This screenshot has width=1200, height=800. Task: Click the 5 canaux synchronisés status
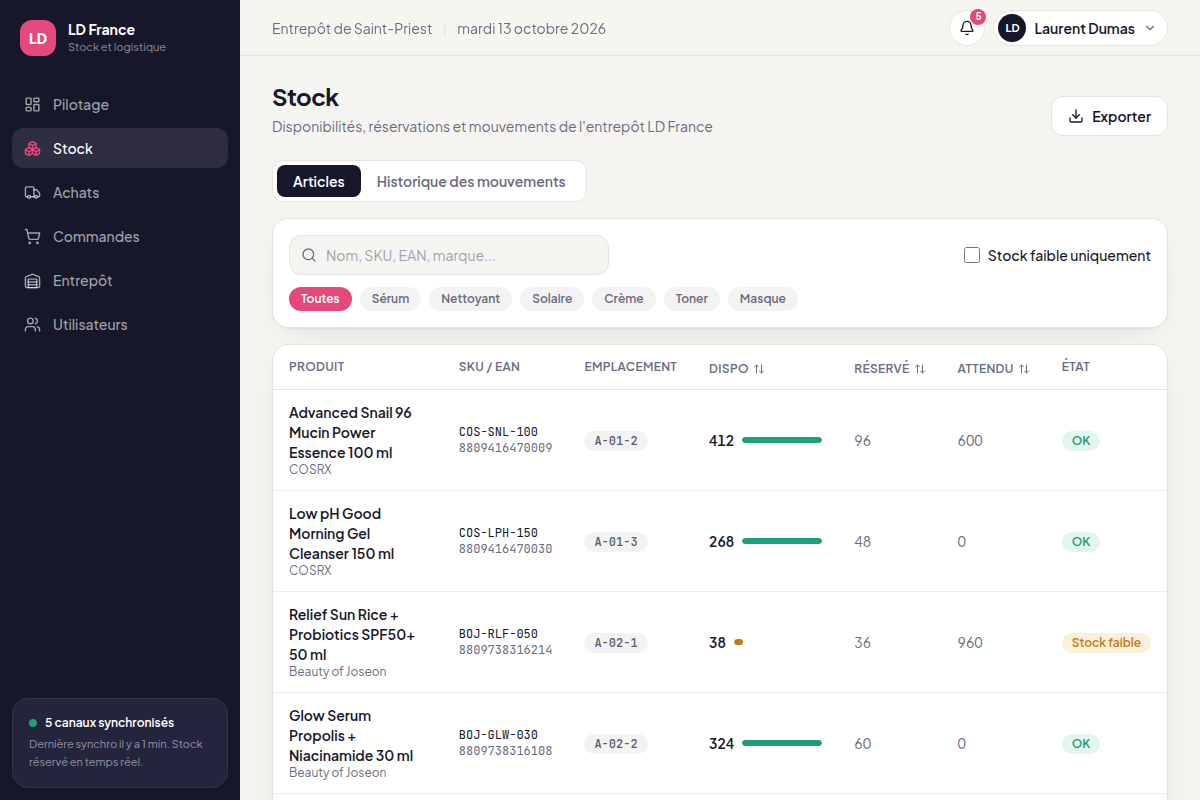(x=109, y=722)
